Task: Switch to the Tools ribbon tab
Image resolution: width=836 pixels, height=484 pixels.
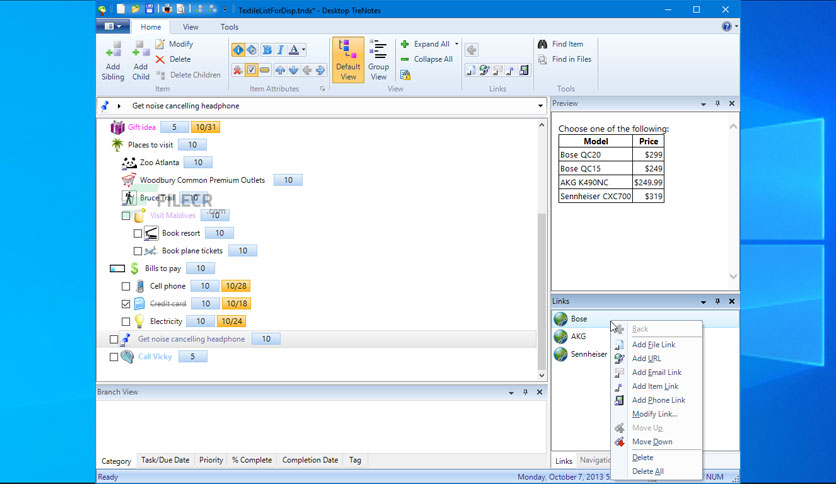Action: [x=229, y=27]
